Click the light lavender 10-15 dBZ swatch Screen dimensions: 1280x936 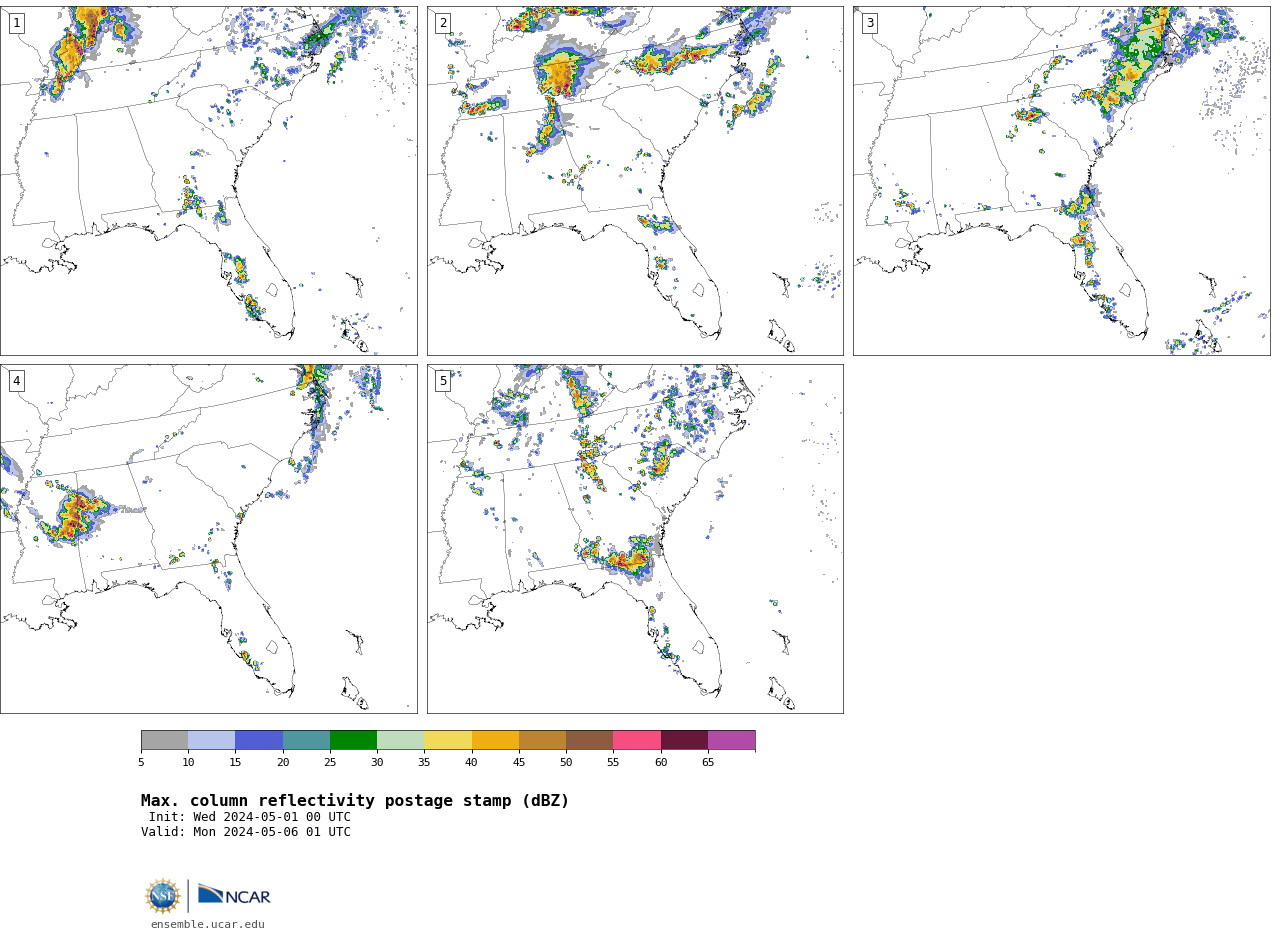click(212, 740)
